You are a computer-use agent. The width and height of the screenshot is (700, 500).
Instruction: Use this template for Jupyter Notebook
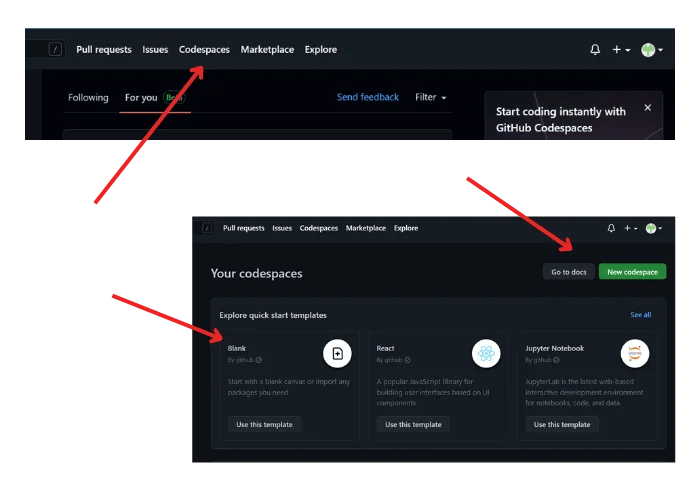(x=562, y=425)
